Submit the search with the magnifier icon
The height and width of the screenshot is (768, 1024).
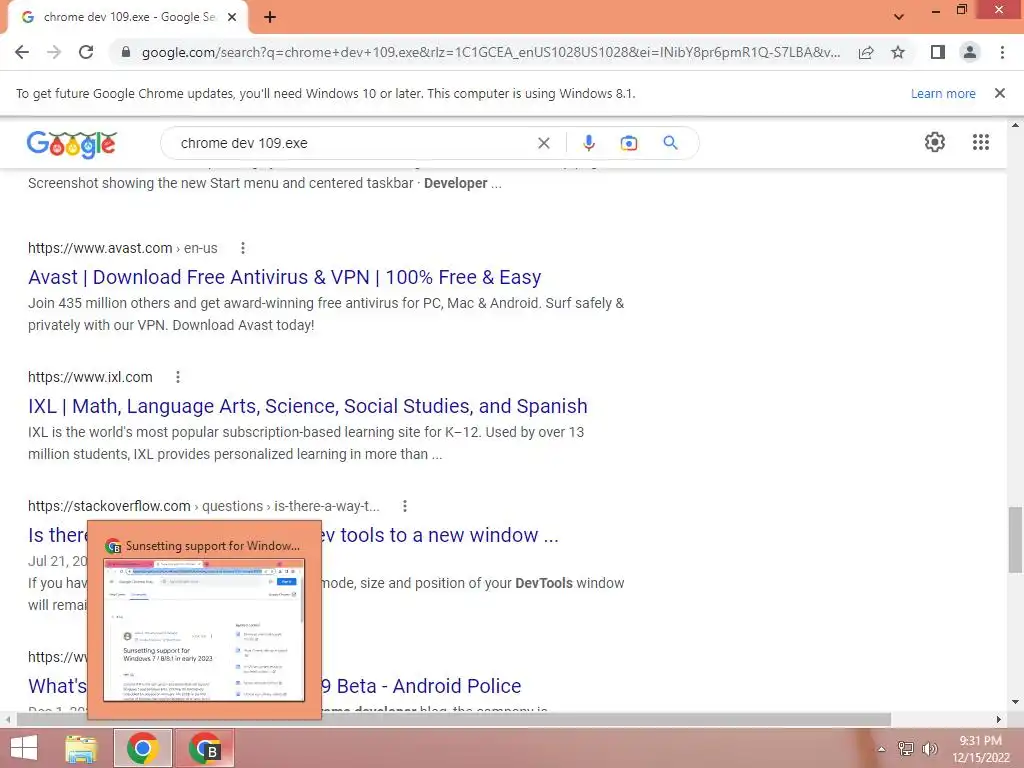tap(670, 142)
